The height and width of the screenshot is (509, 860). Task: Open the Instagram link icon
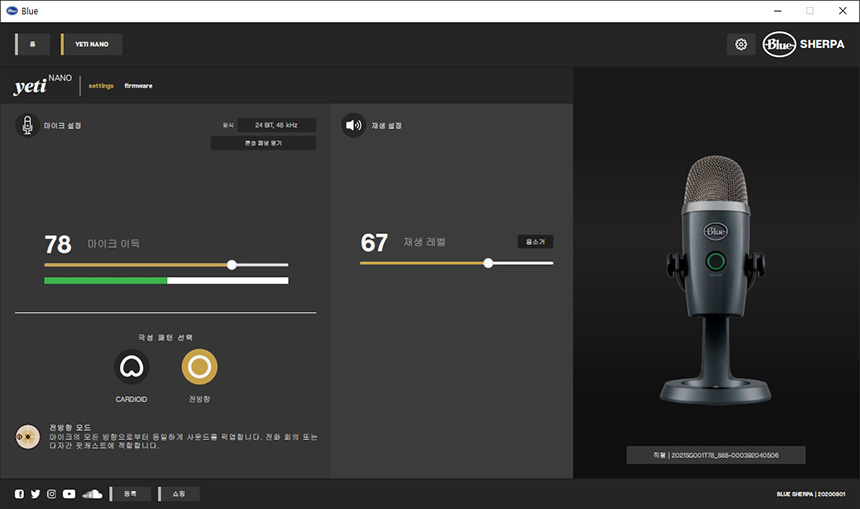[x=52, y=494]
